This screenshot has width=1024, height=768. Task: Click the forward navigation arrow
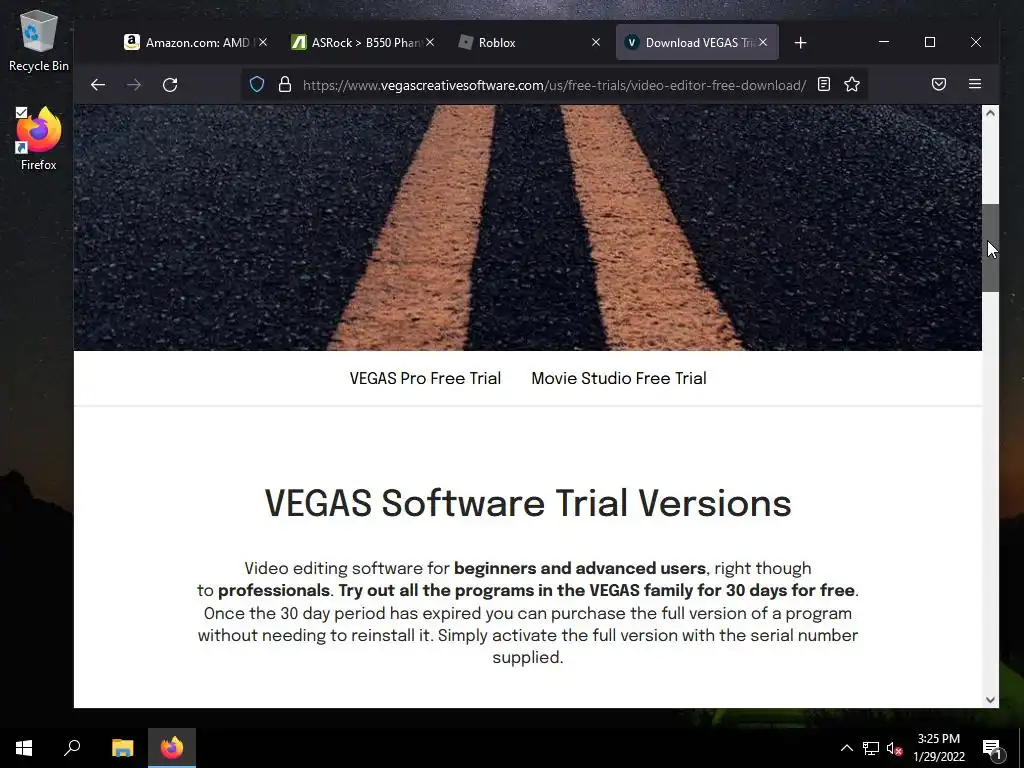click(134, 85)
